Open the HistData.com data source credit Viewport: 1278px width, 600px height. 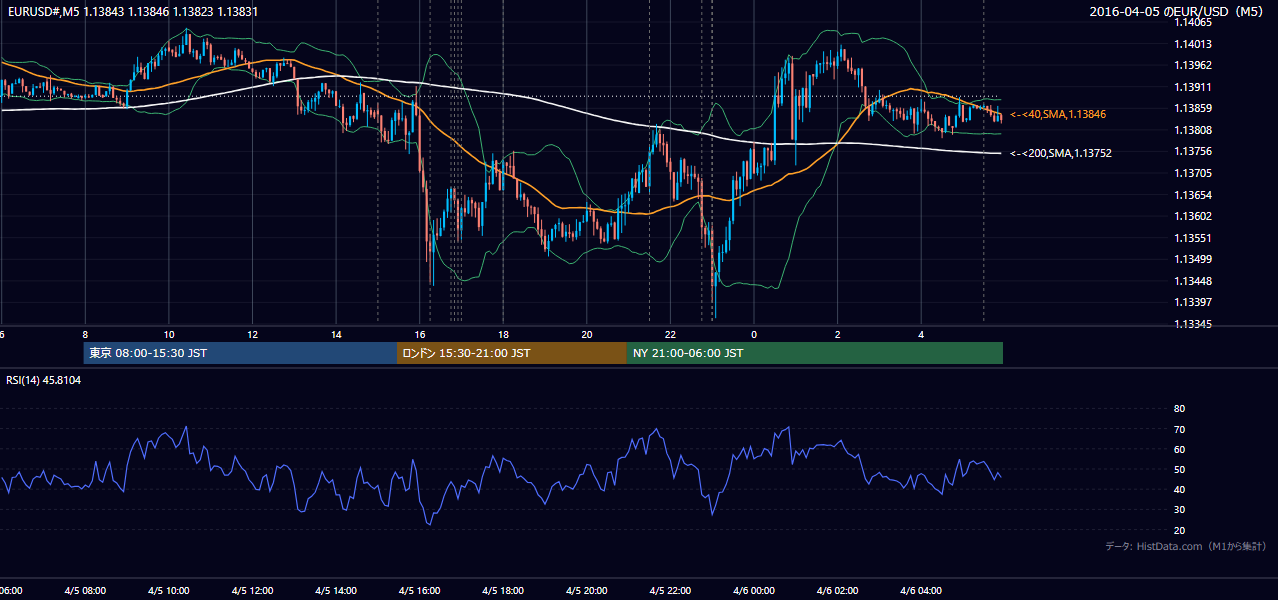pyautogui.click(x=1186, y=546)
